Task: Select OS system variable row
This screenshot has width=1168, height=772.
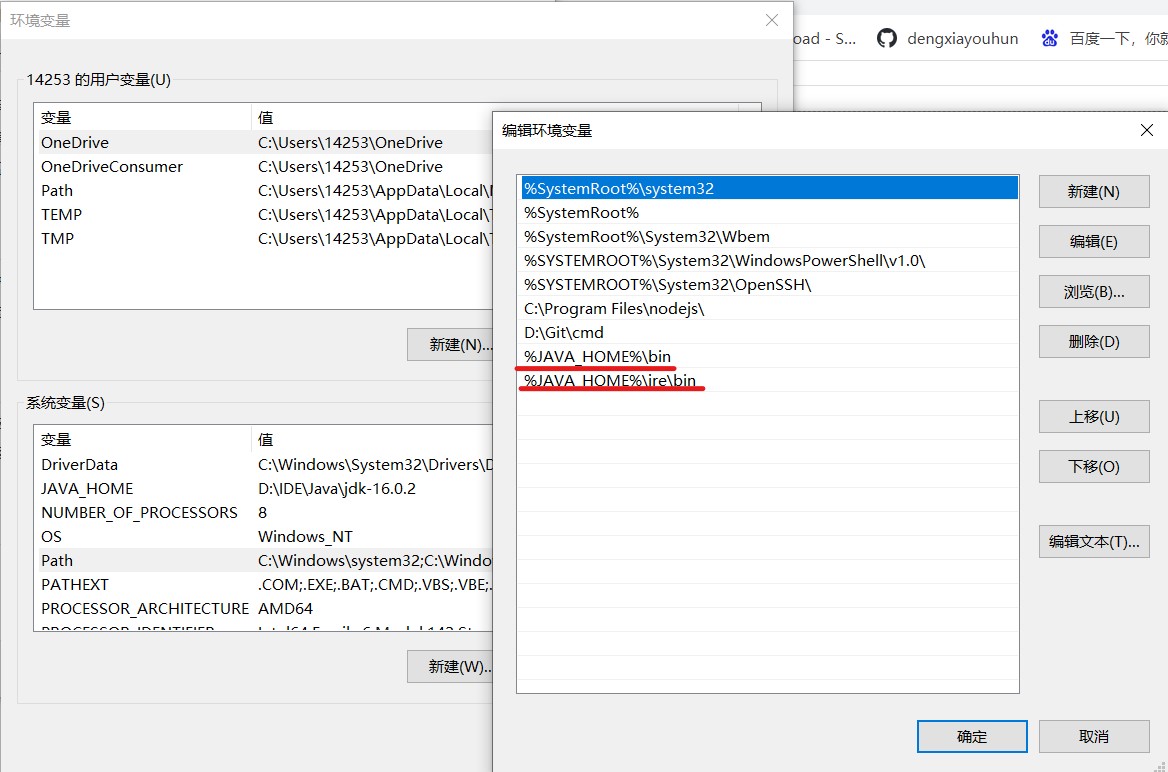Action: pos(264,537)
